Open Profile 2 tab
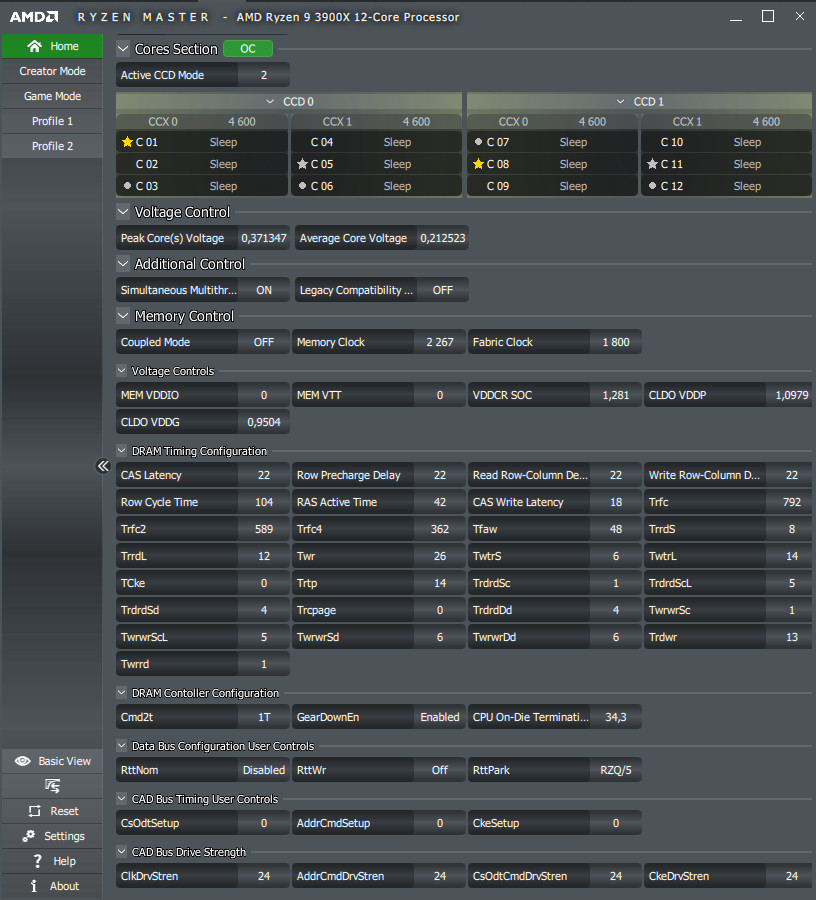816x900 pixels. click(x=52, y=146)
